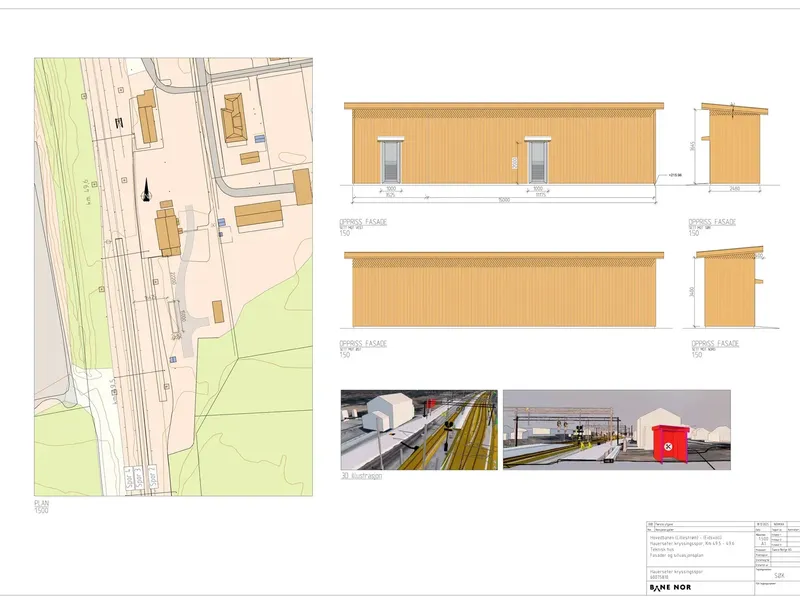
Task: Select the side elevation drawing with the 3600 dimension
Action: pyautogui.click(x=730, y=287)
